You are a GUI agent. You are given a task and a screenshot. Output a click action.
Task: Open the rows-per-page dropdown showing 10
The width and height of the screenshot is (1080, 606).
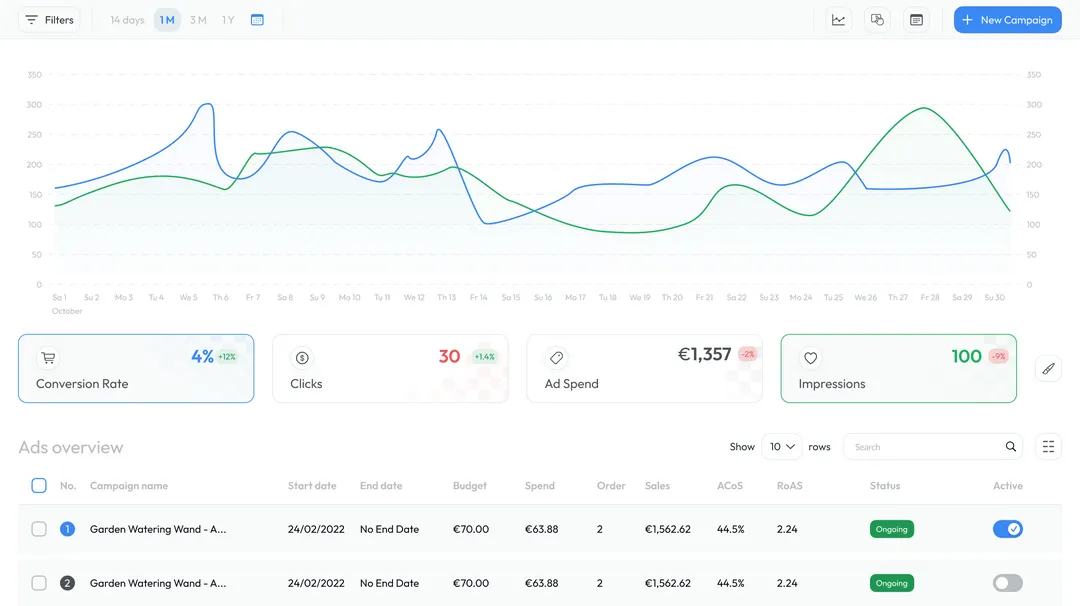(x=781, y=446)
